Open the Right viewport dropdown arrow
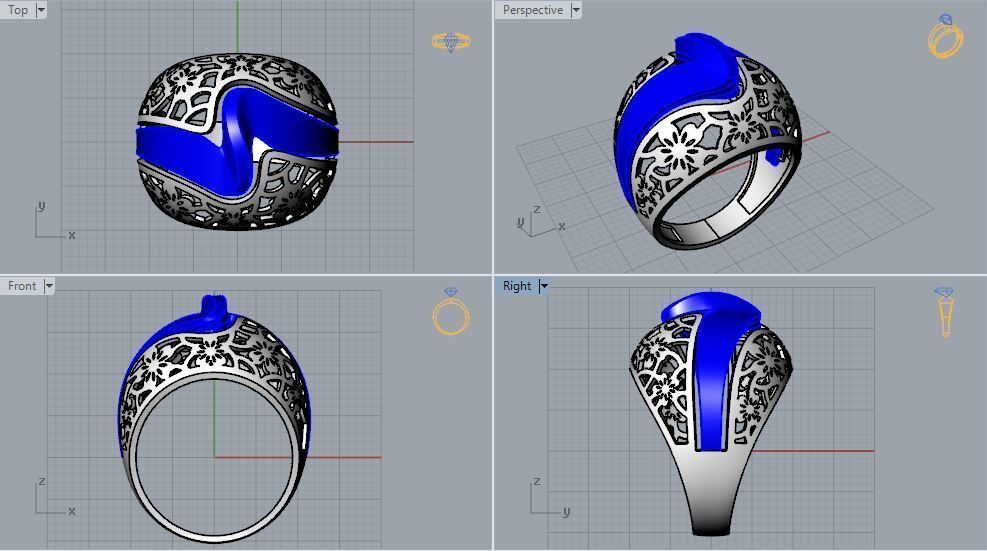 544,286
